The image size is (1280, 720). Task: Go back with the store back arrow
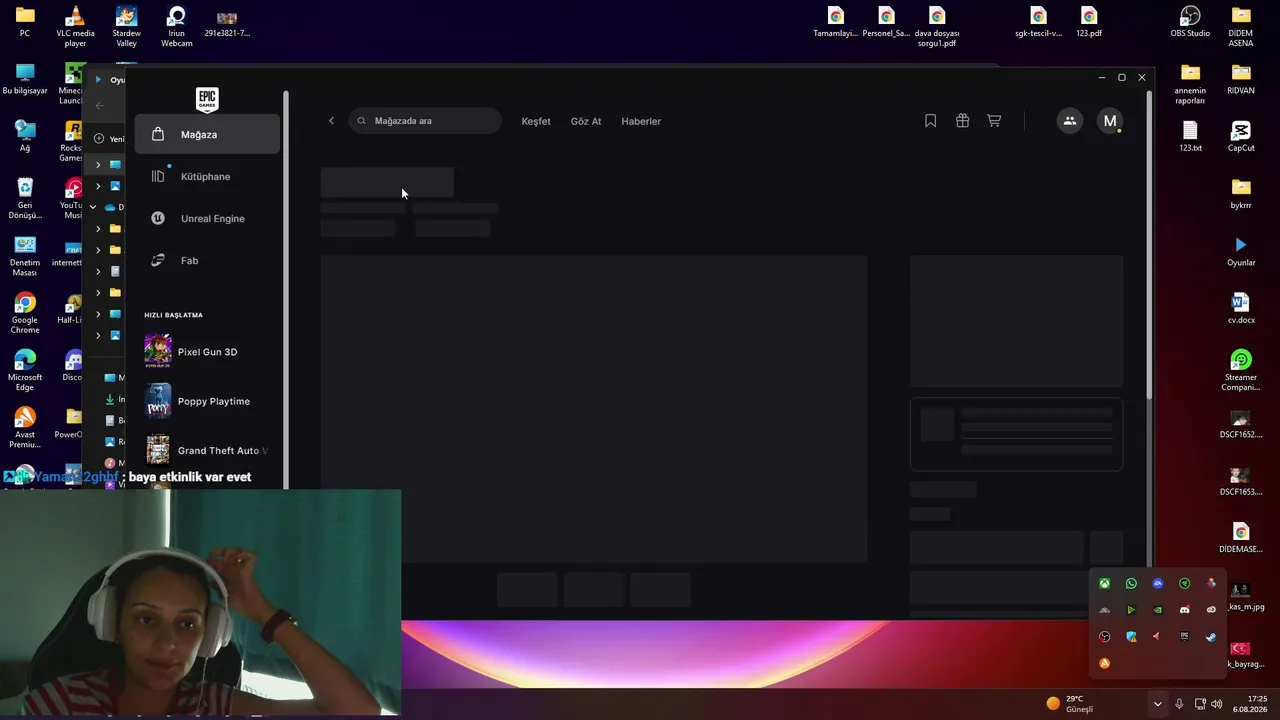tap(331, 121)
